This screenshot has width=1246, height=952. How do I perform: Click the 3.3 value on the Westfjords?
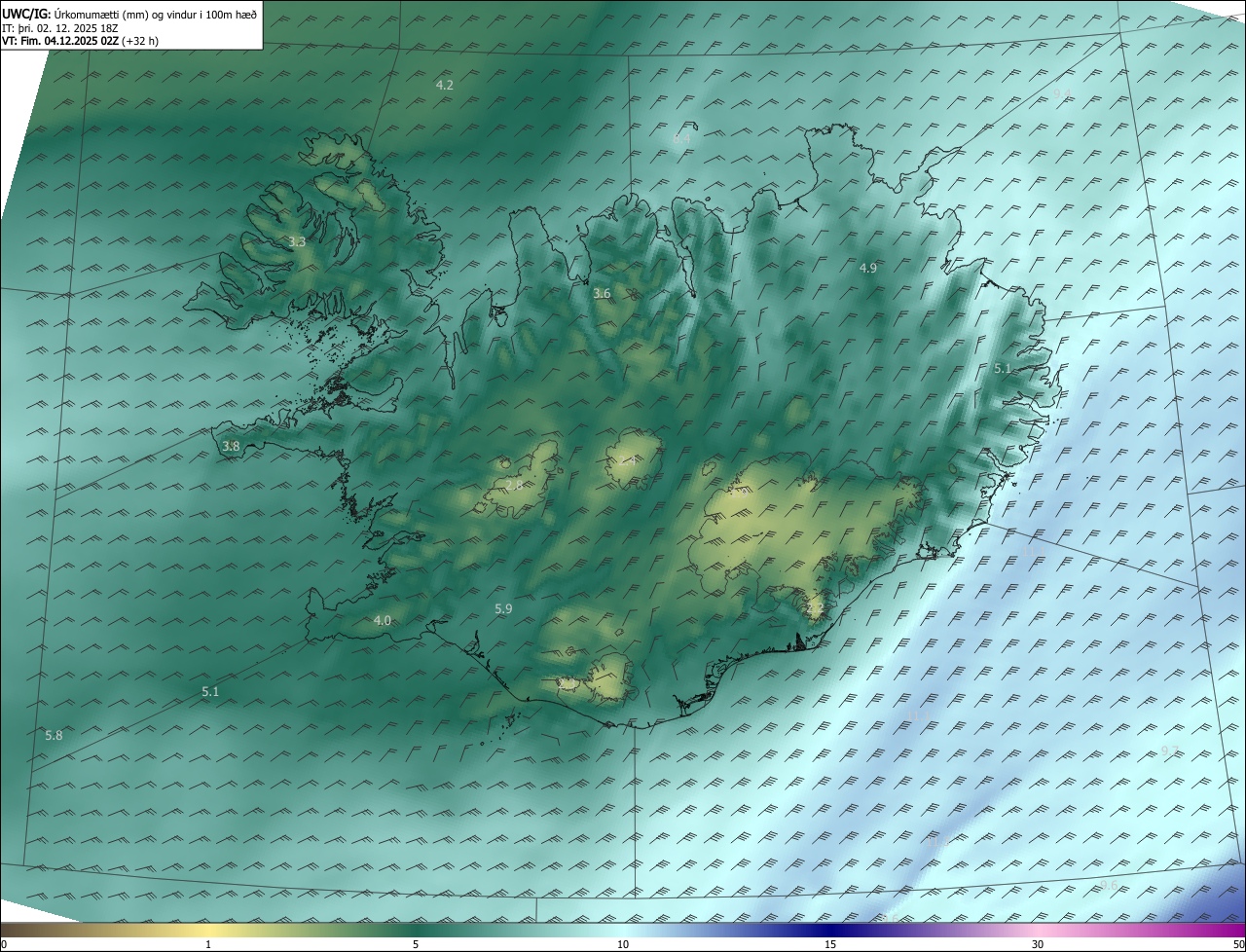pyautogui.click(x=297, y=241)
